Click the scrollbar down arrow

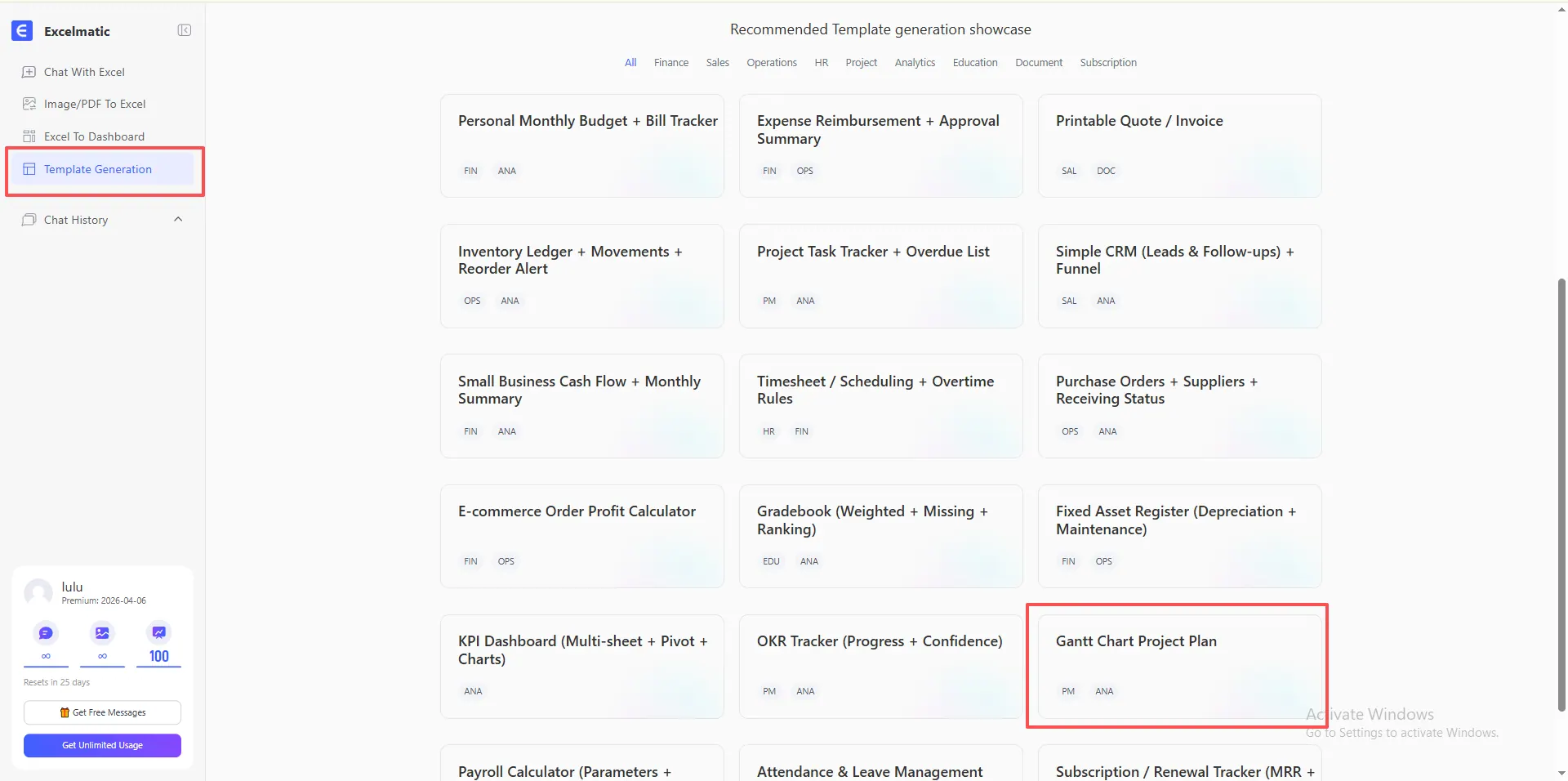click(1561, 773)
